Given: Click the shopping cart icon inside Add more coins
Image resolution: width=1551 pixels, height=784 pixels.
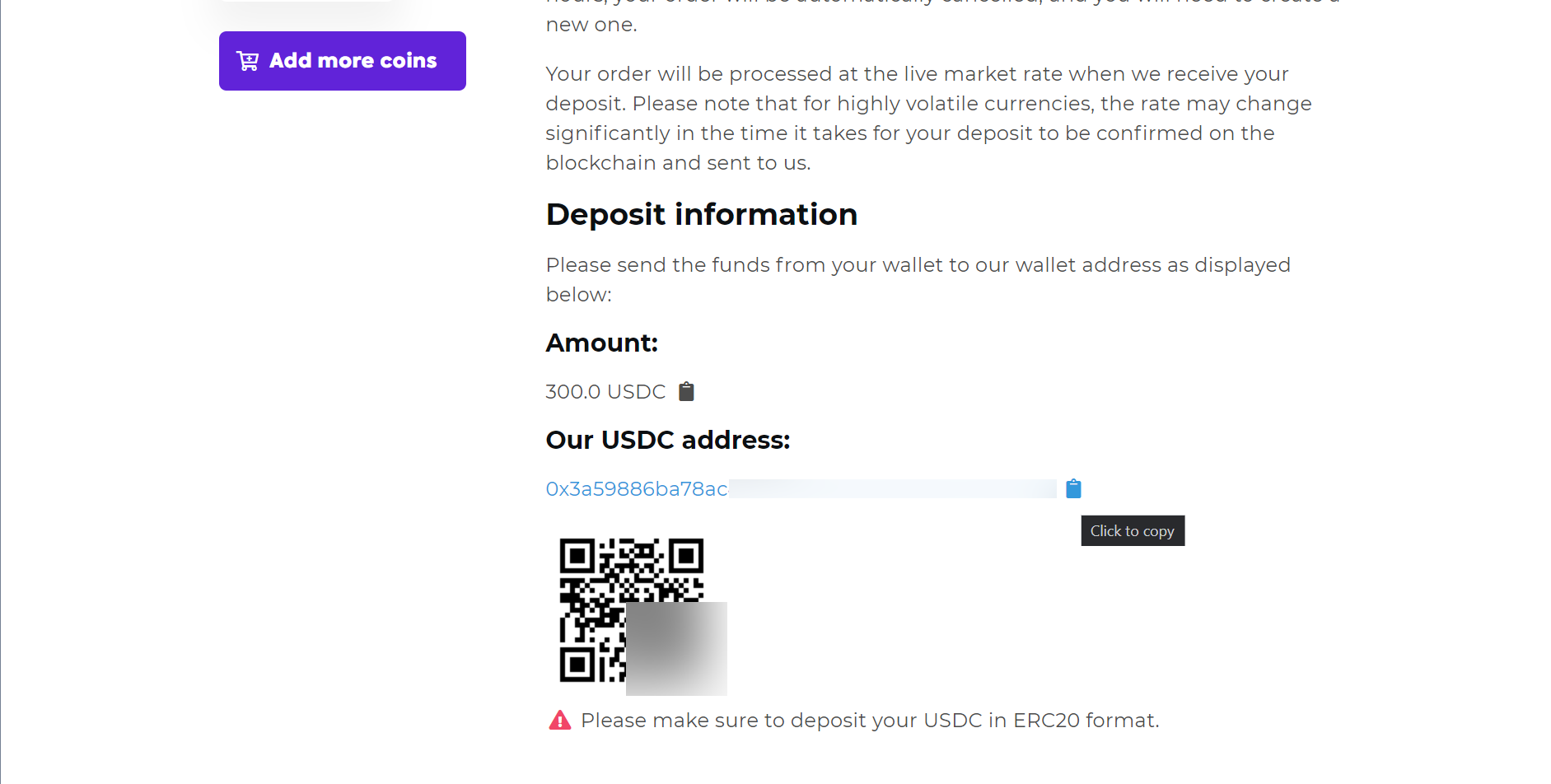Looking at the screenshot, I should click(x=247, y=60).
